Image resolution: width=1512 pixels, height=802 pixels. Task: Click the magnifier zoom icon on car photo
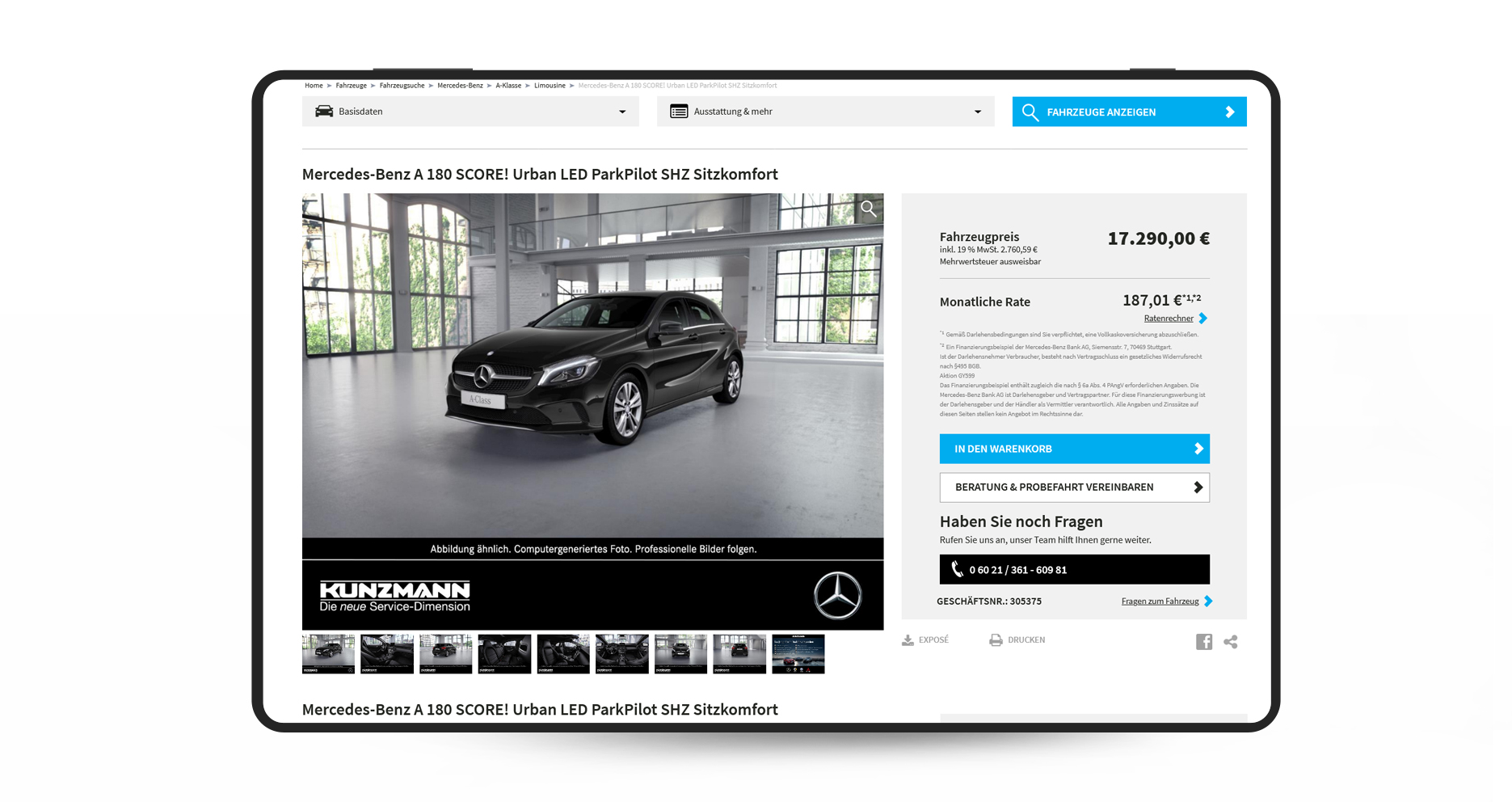(x=868, y=209)
